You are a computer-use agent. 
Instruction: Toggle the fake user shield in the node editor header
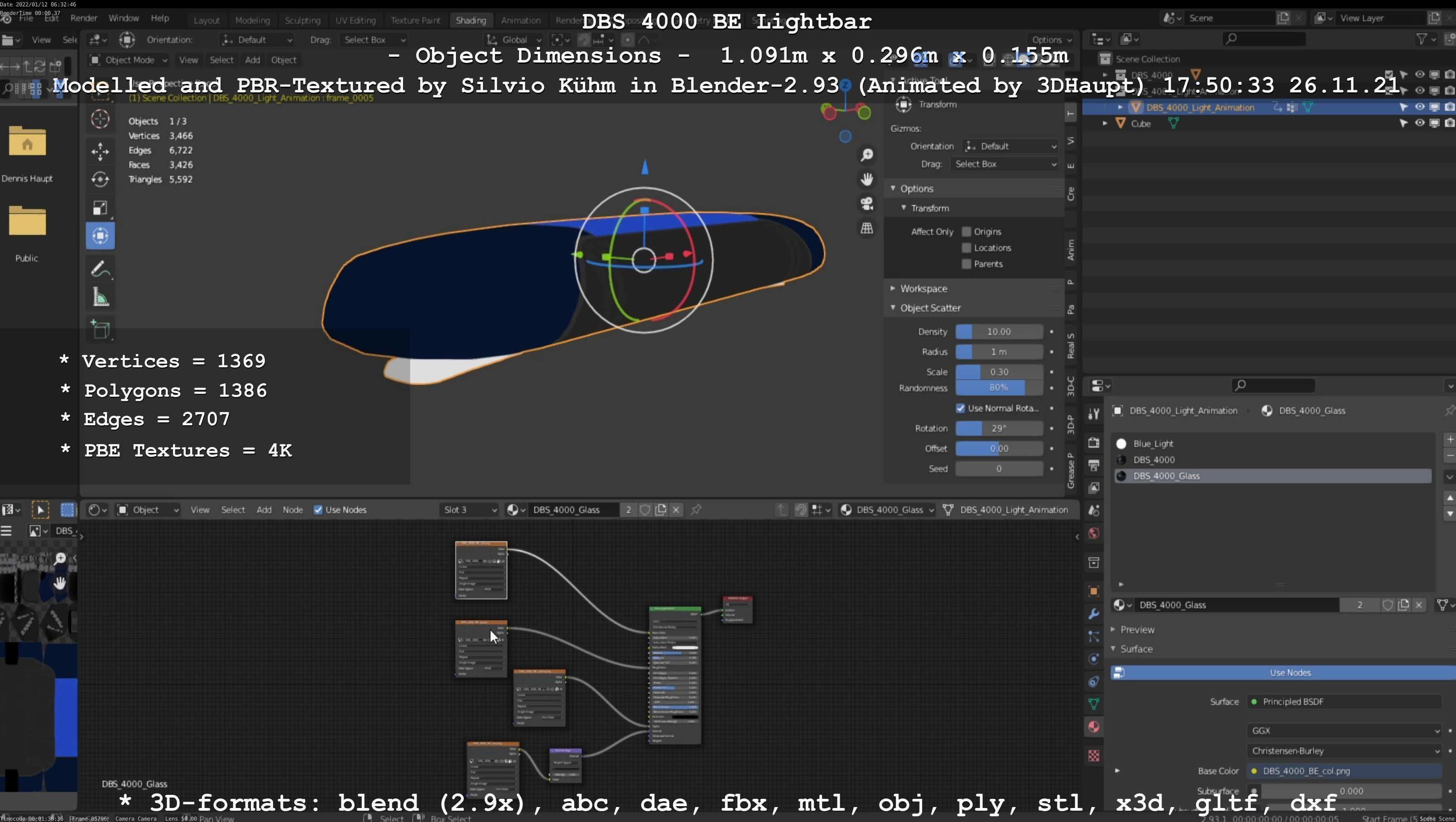click(644, 510)
